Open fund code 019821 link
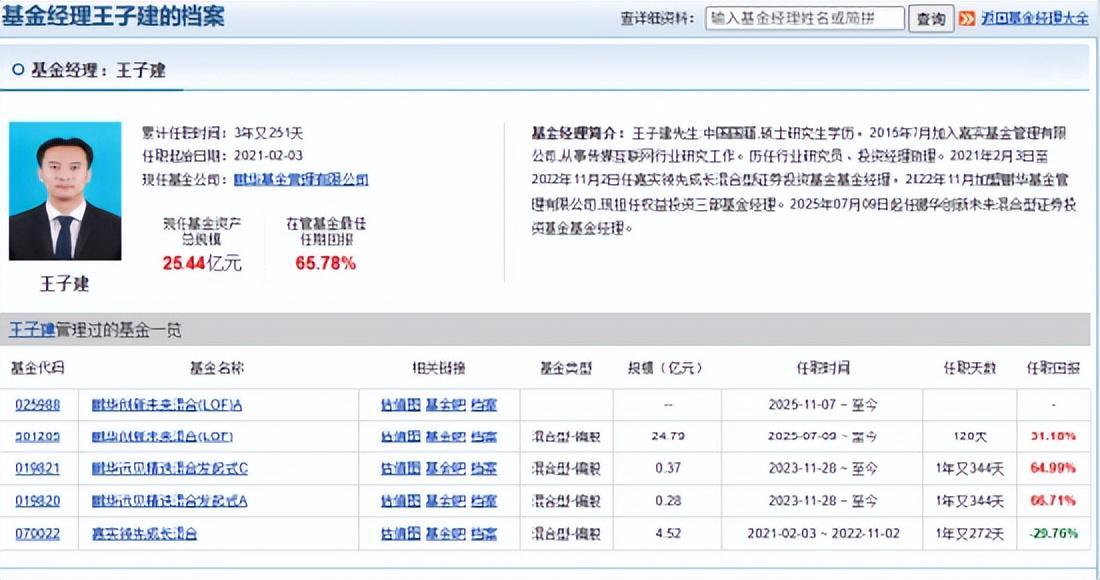This screenshot has height=580, width=1100. pyautogui.click(x=37, y=469)
